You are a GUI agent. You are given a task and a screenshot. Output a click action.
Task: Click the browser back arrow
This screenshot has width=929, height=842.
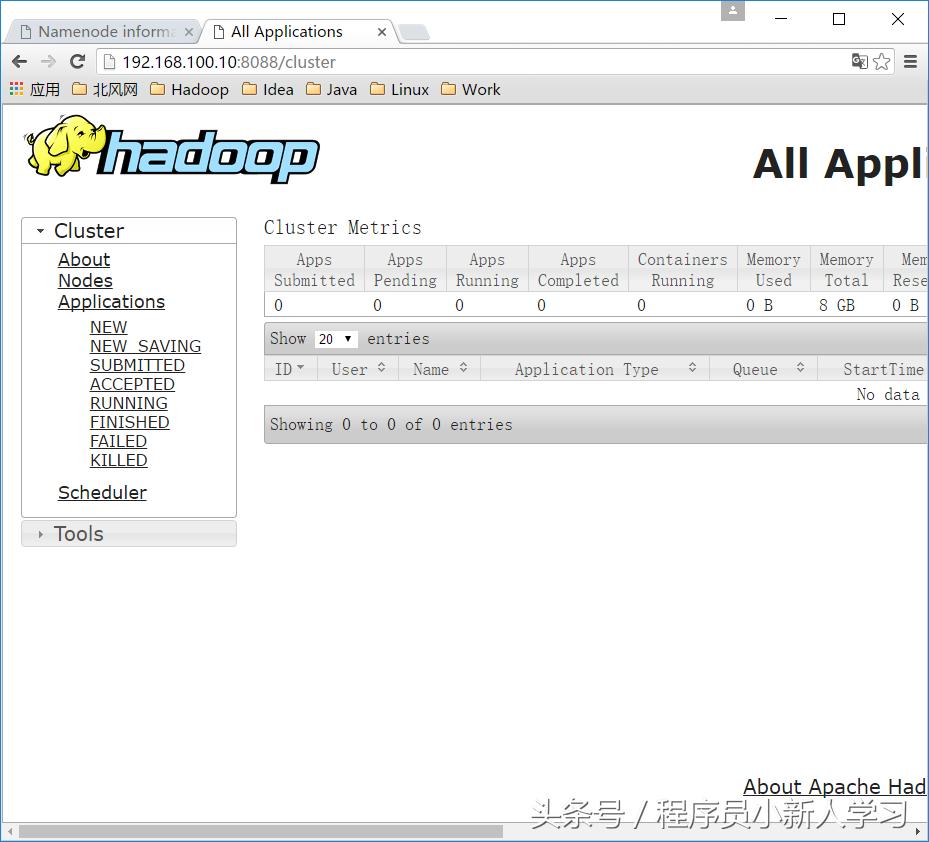(20, 62)
